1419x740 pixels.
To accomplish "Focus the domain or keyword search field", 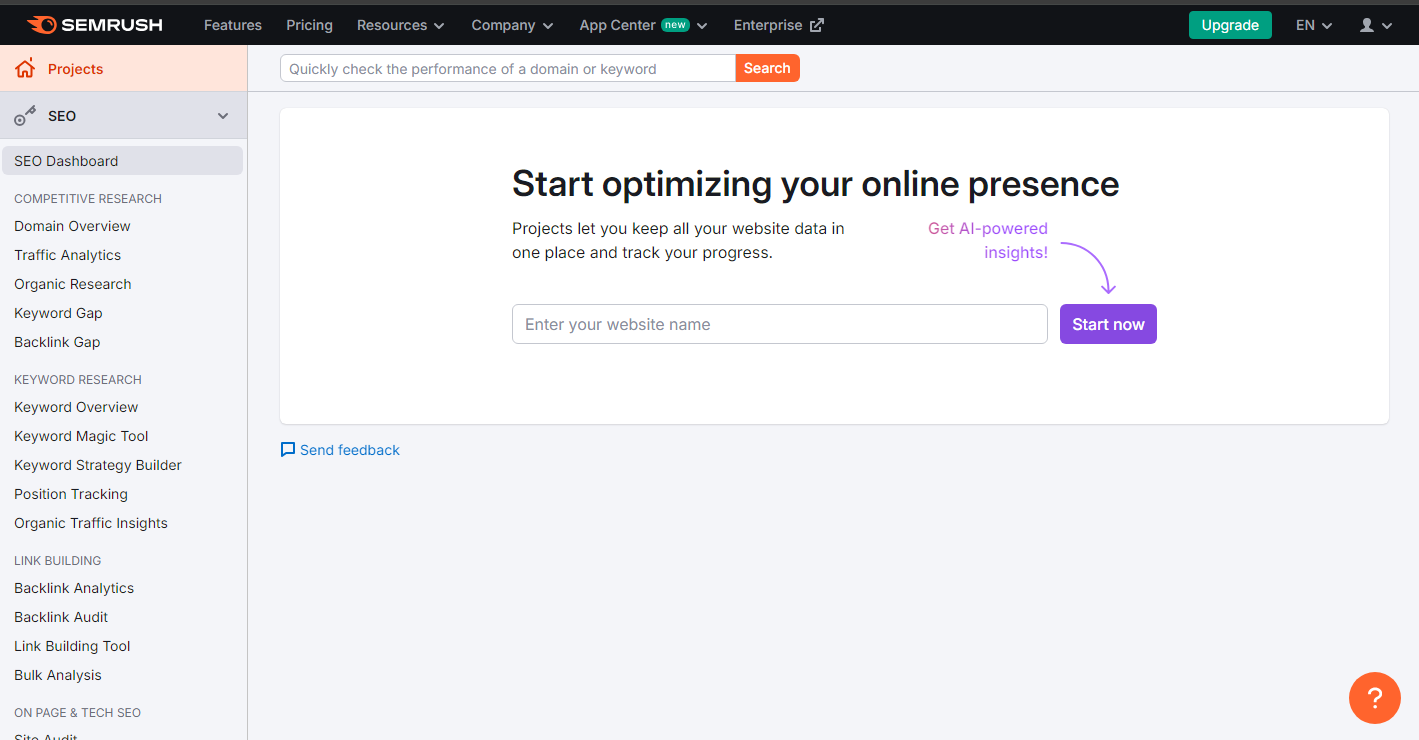I will coord(508,68).
